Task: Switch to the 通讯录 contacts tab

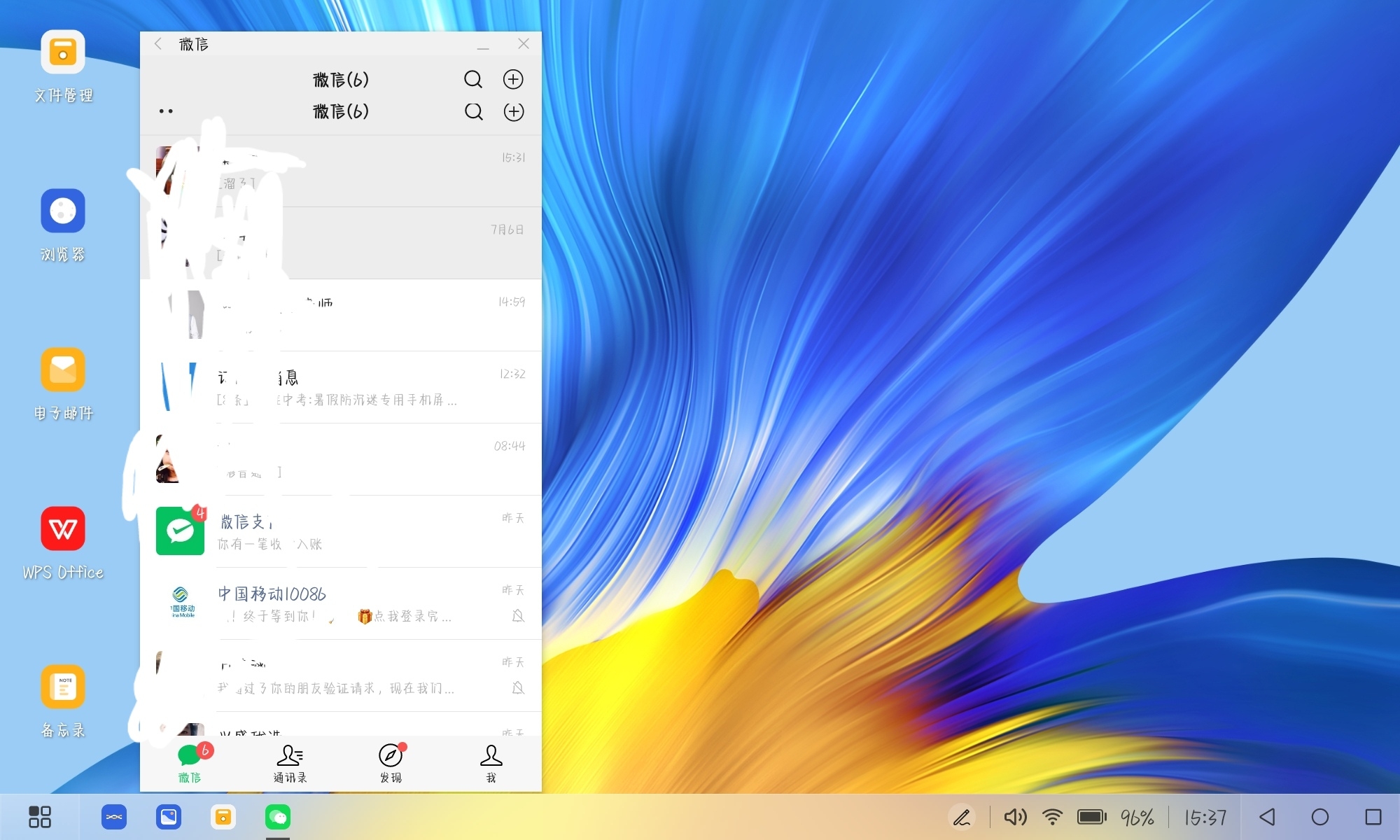Action: pos(290,764)
